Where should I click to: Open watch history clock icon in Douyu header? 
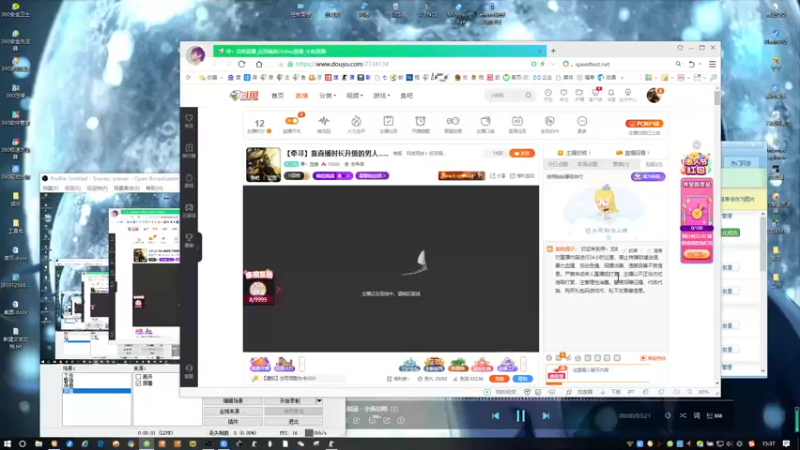click(548, 93)
